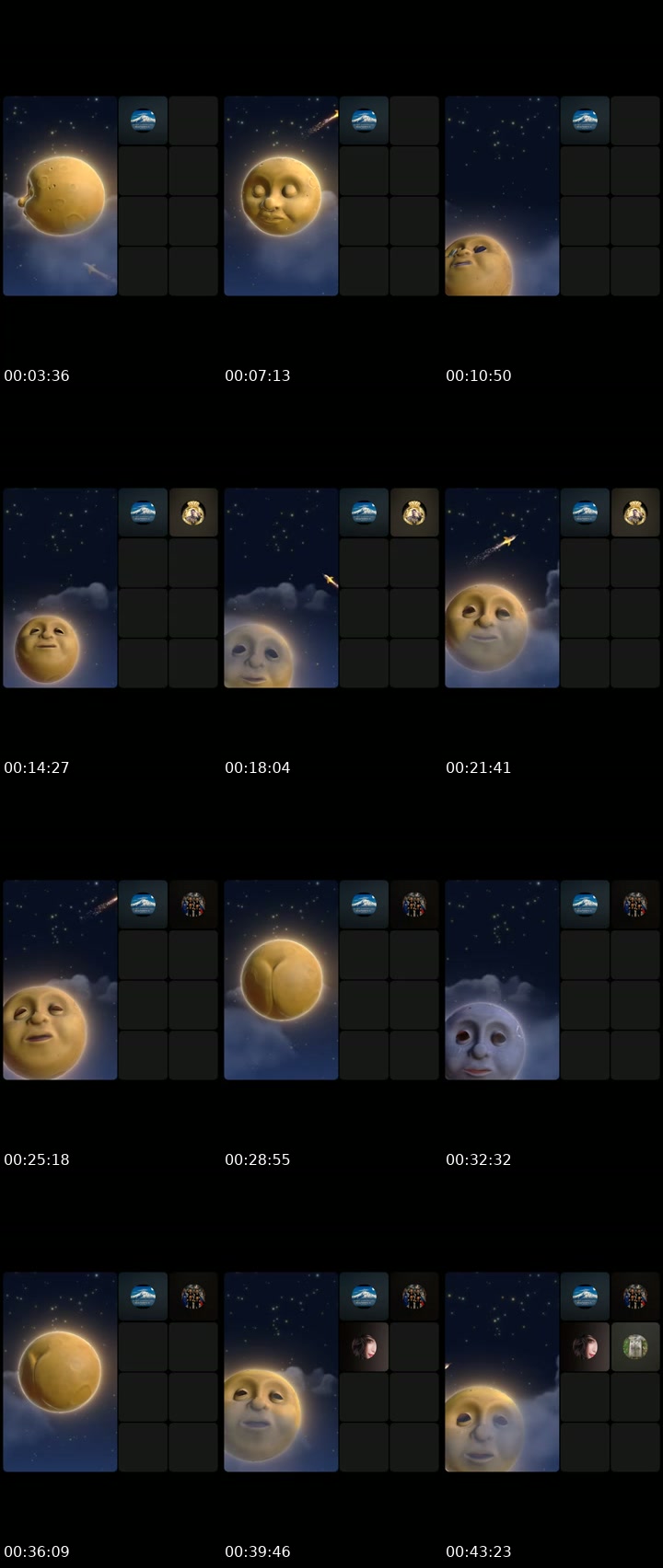Select the pale moon image at 00:18:04
The image size is (663, 1568).
(281, 588)
